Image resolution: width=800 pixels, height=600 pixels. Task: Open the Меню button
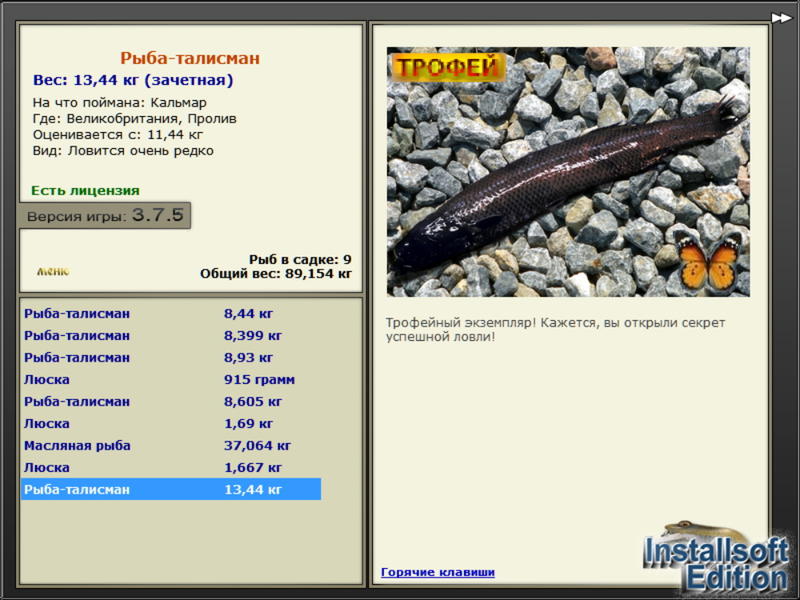53,271
